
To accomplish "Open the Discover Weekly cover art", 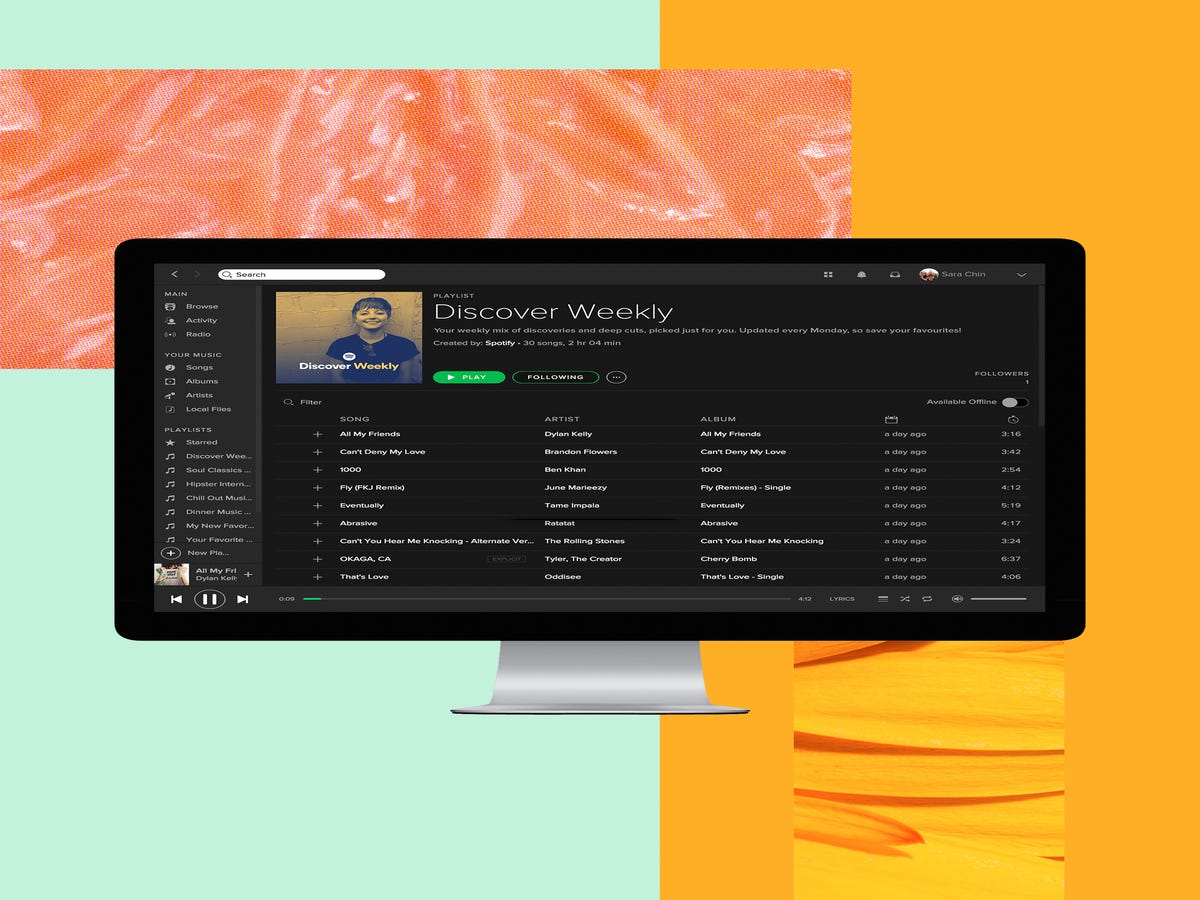I will [349, 337].
